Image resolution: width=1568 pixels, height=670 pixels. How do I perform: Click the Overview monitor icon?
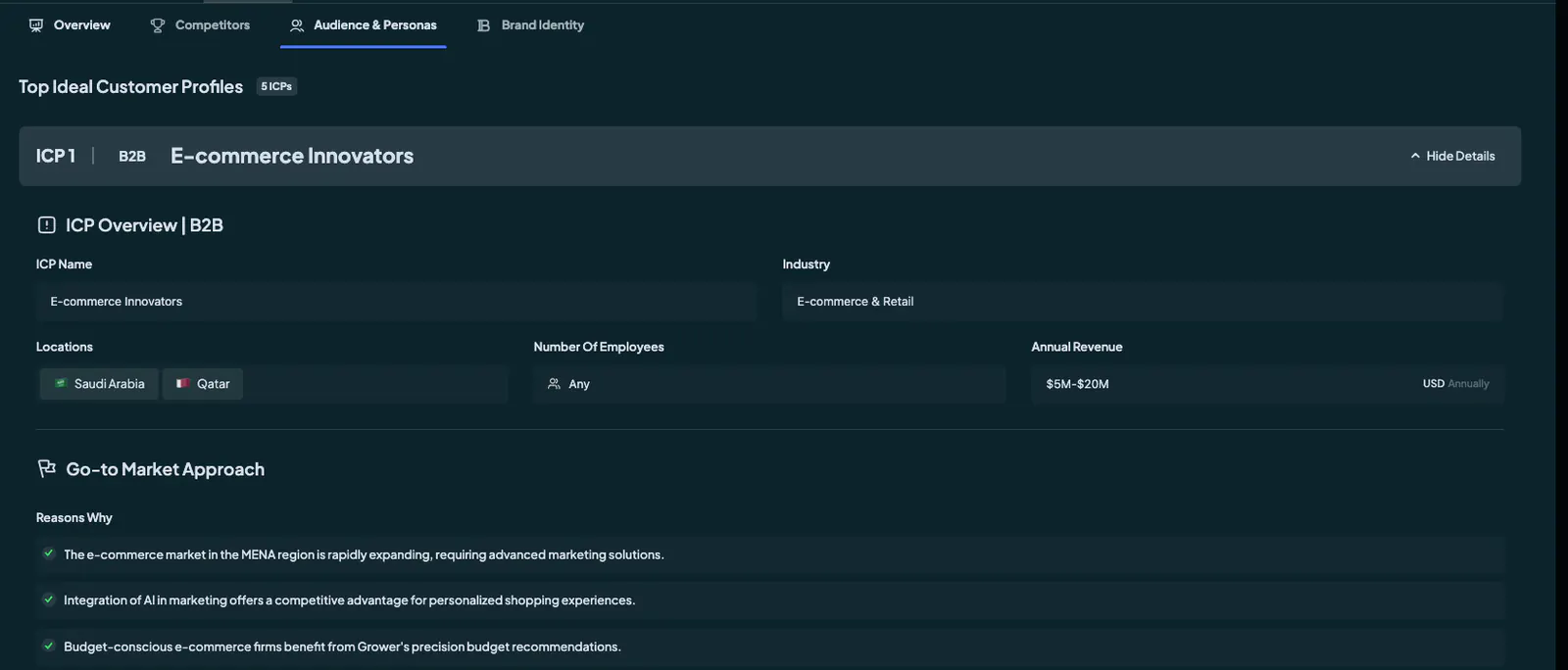36,25
